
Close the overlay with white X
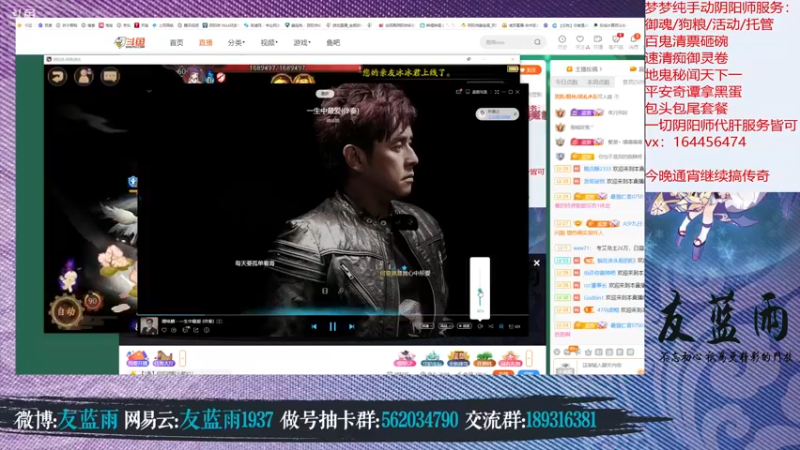[537, 263]
